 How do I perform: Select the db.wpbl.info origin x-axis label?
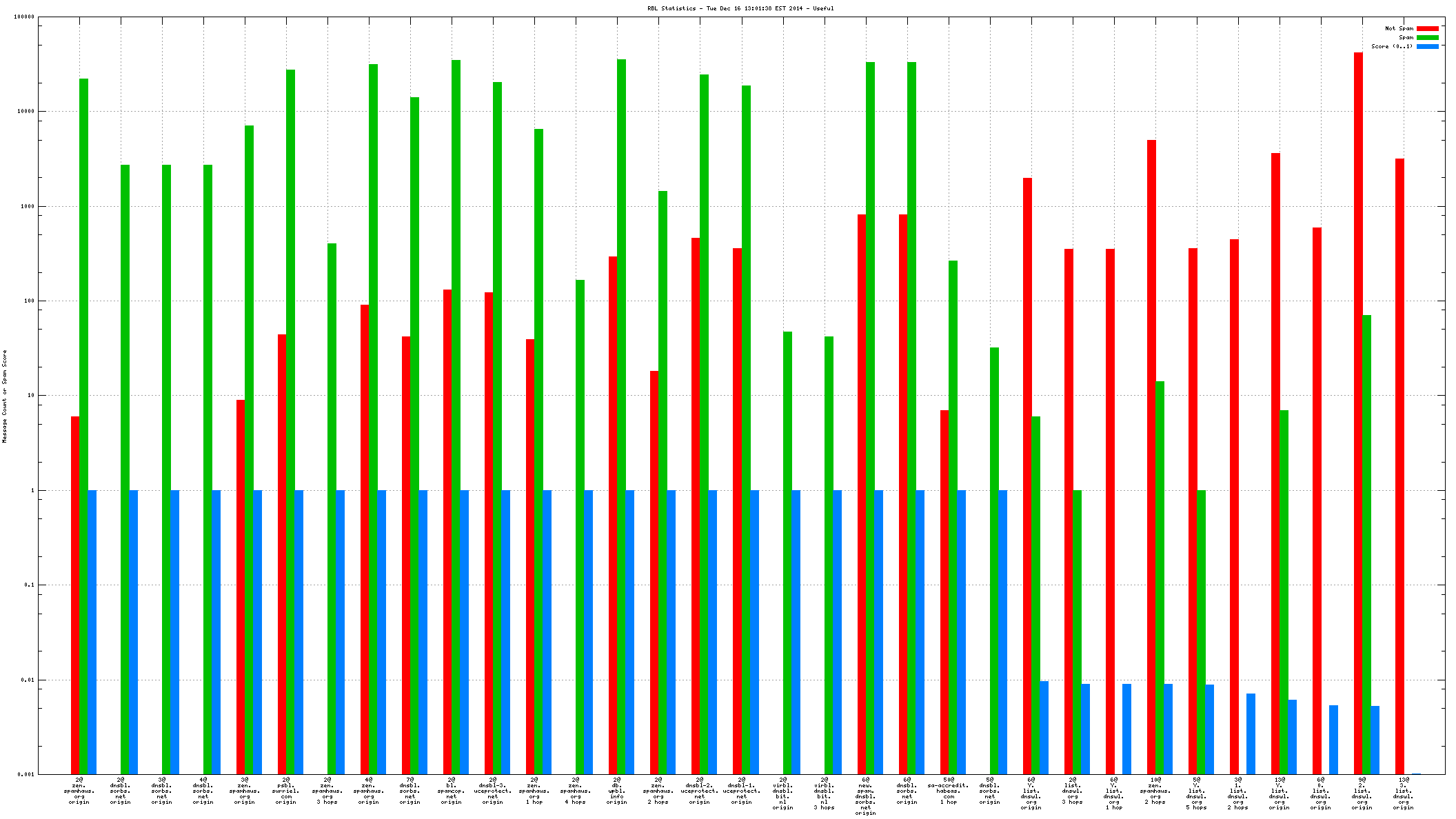[617, 791]
